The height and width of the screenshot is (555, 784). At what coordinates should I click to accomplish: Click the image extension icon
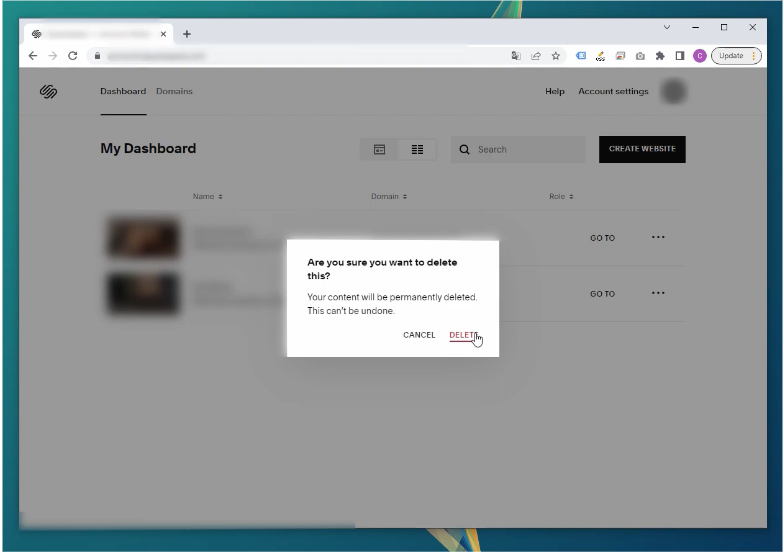coord(620,56)
